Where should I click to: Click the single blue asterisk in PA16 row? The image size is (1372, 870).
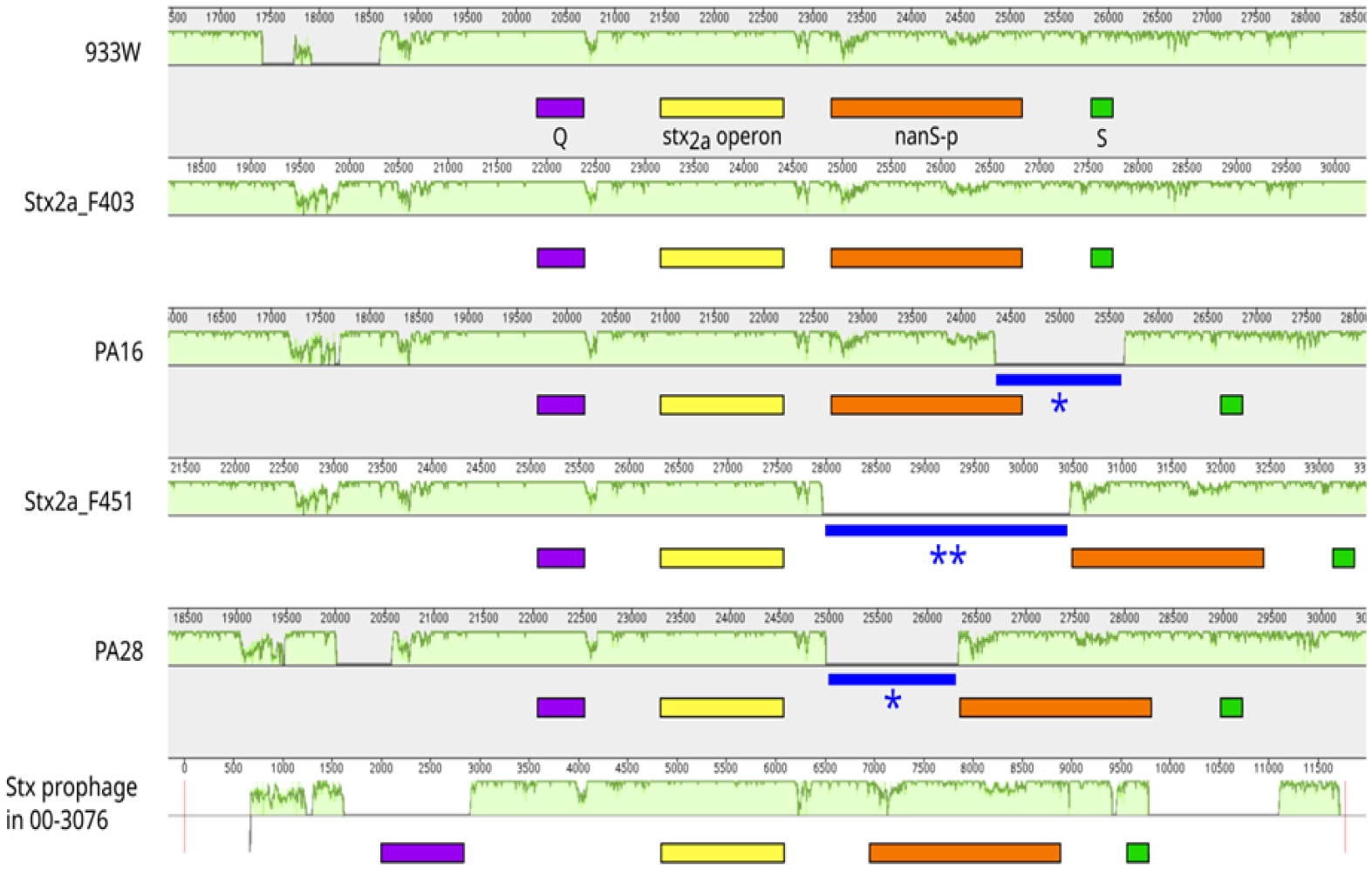[x=1059, y=404]
